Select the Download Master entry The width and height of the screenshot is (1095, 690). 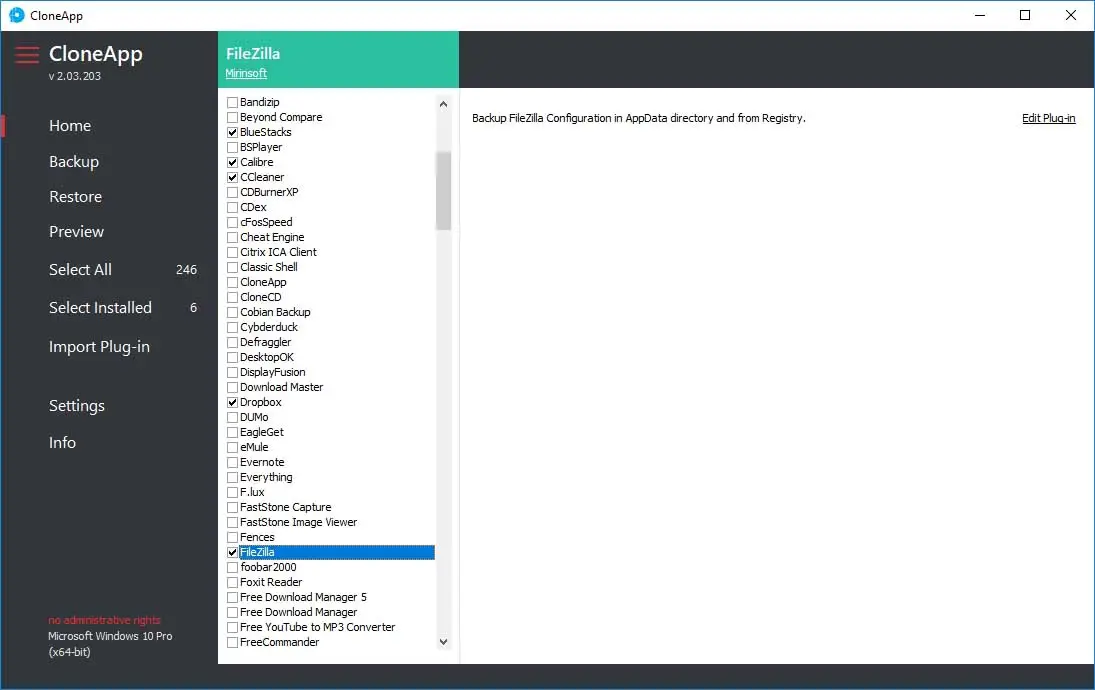click(281, 388)
